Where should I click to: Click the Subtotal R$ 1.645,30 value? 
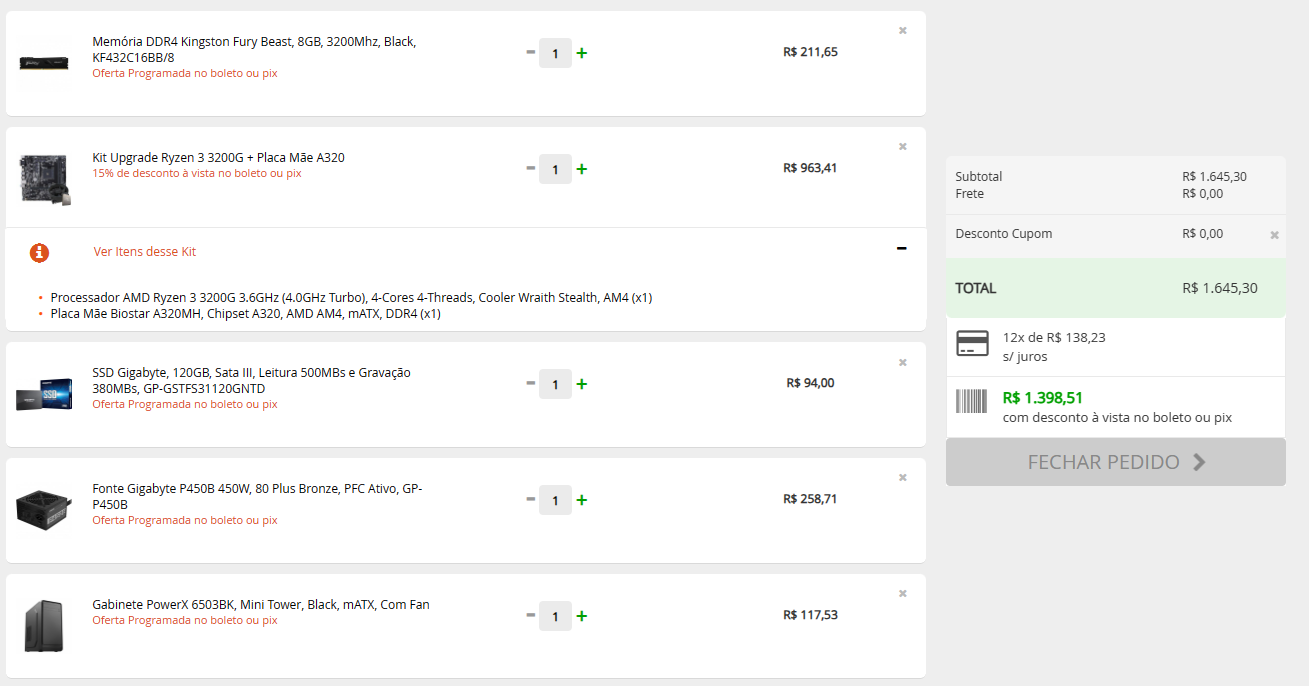click(x=1214, y=177)
